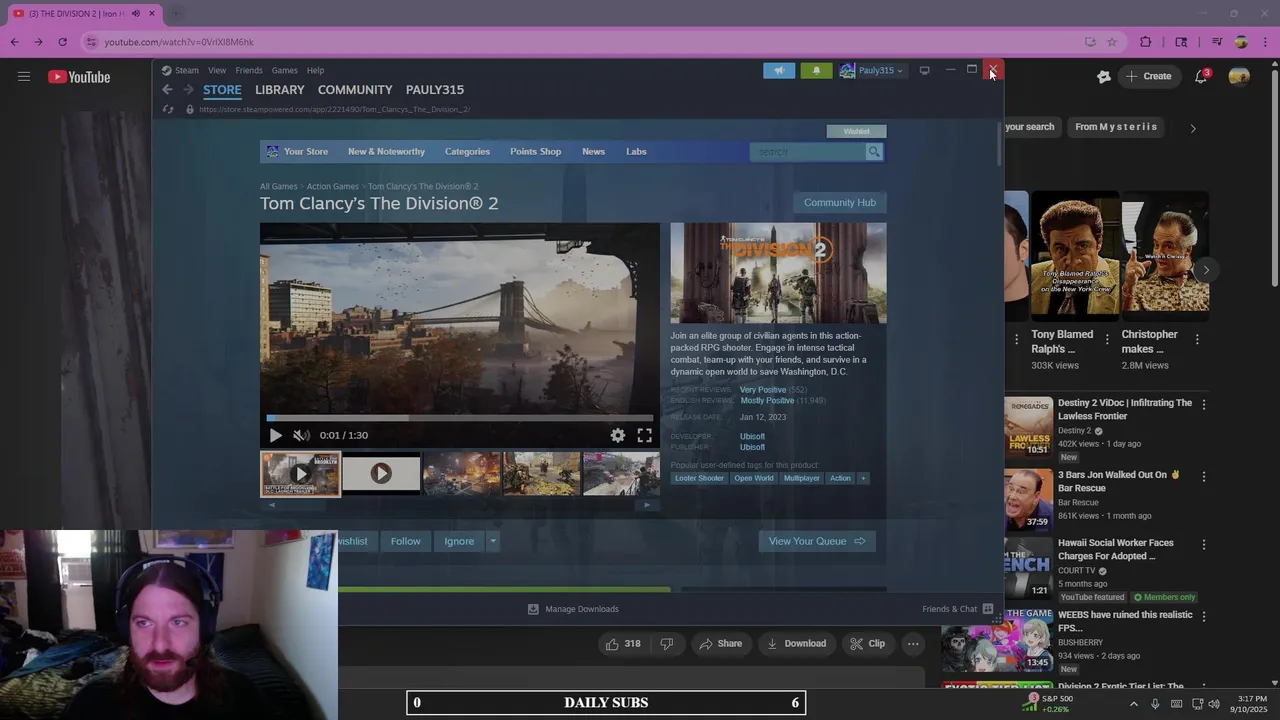This screenshot has height=720, width=1280.
Task: Open the S&P 500 taskbar widget
Action: [x=1049, y=703]
